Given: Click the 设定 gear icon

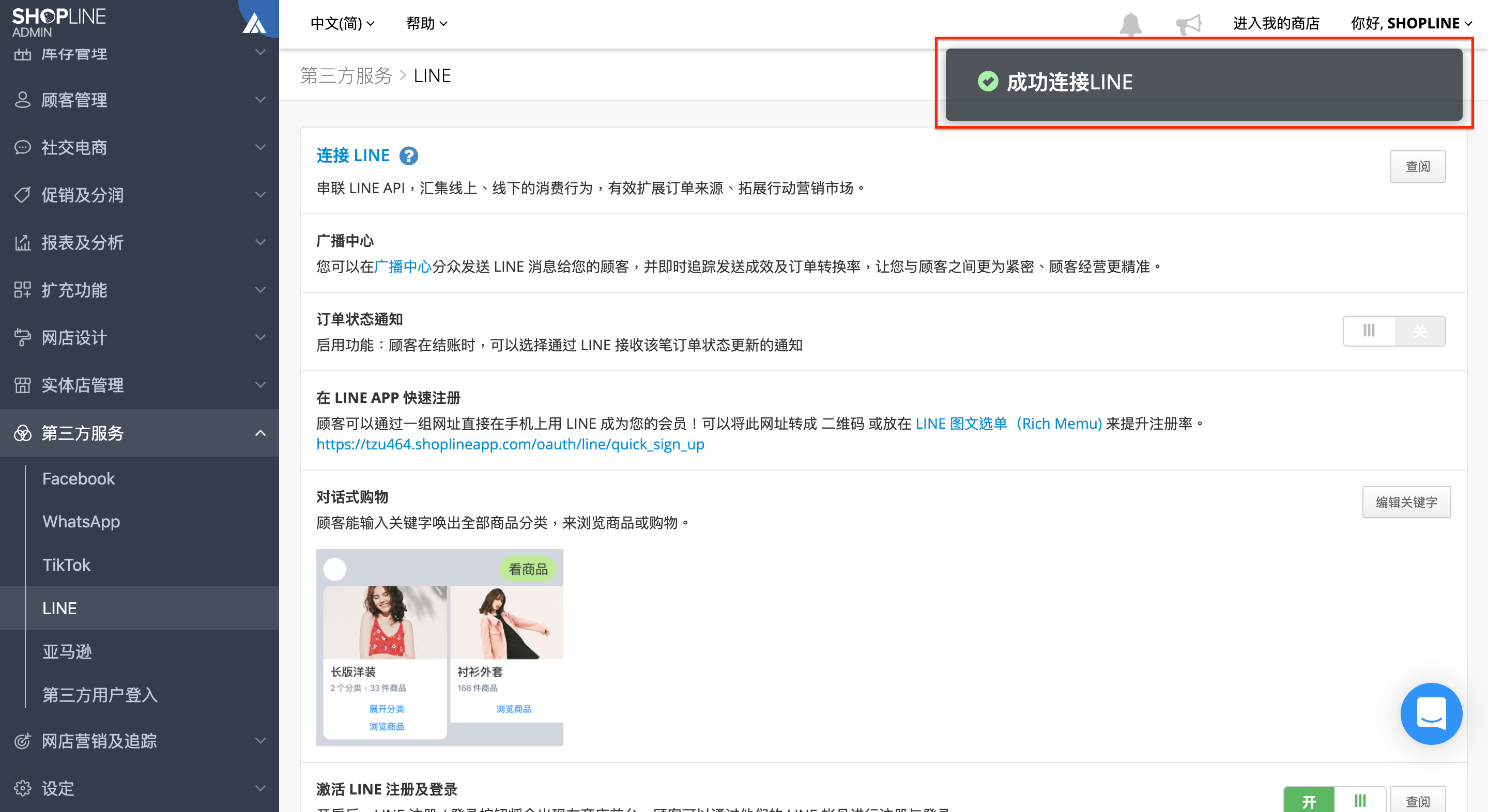Looking at the screenshot, I should point(23,788).
